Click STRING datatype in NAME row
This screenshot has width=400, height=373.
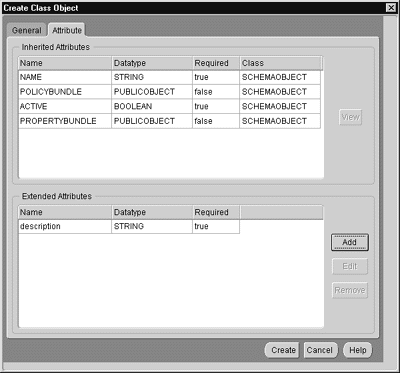pyautogui.click(x=152, y=77)
